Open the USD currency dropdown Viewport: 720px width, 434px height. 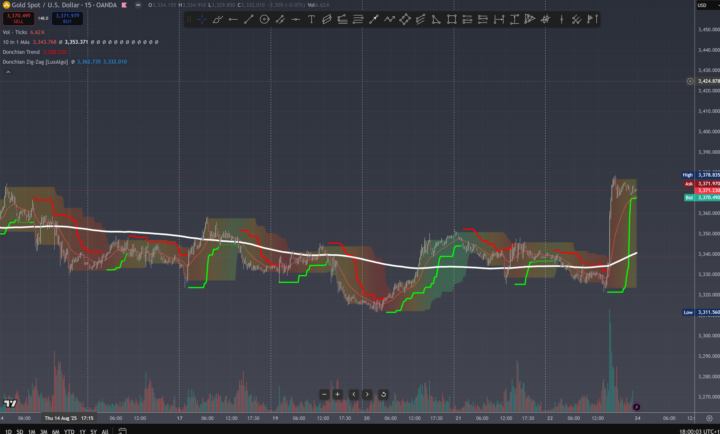pos(708,5)
